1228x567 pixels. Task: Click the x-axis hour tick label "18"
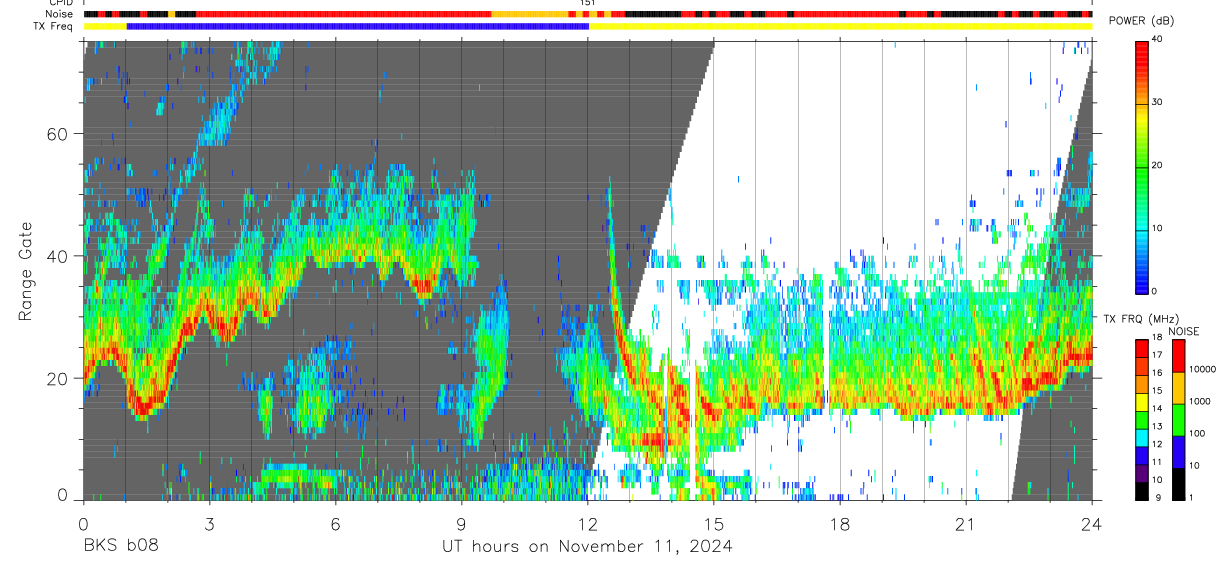(840, 523)
